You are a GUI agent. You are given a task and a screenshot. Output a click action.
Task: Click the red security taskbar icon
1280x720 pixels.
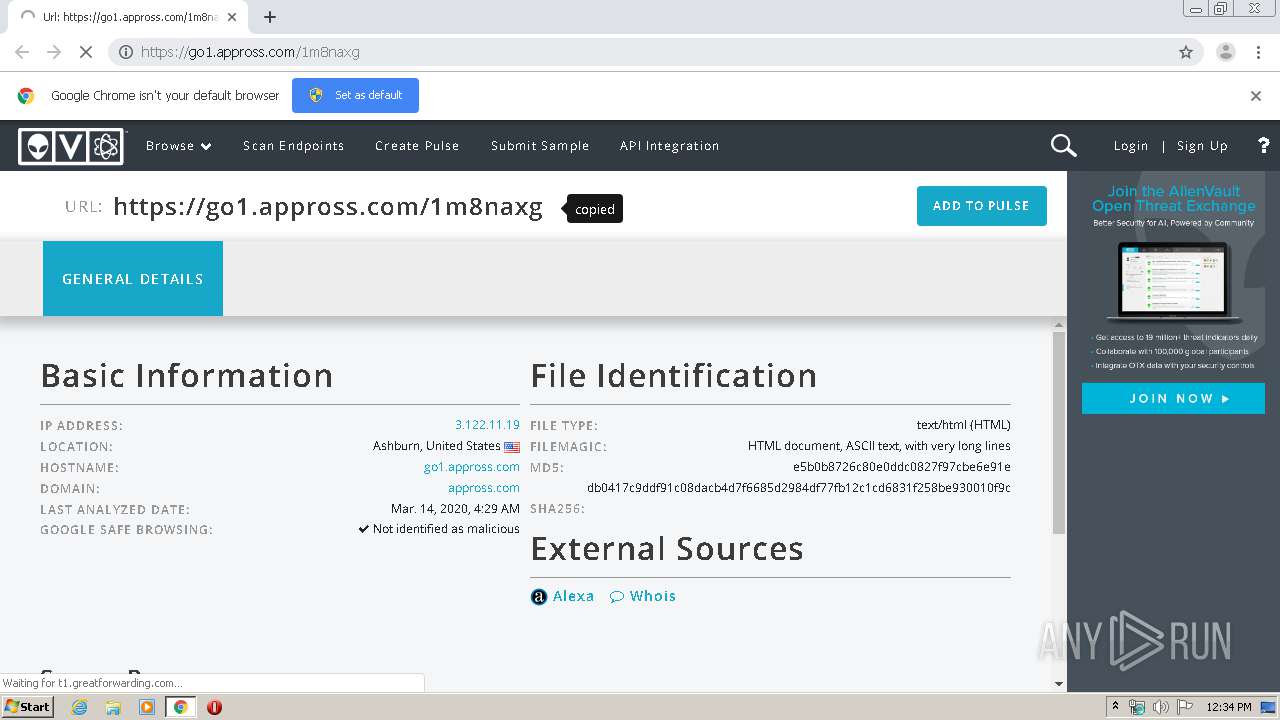pos(214,707)
